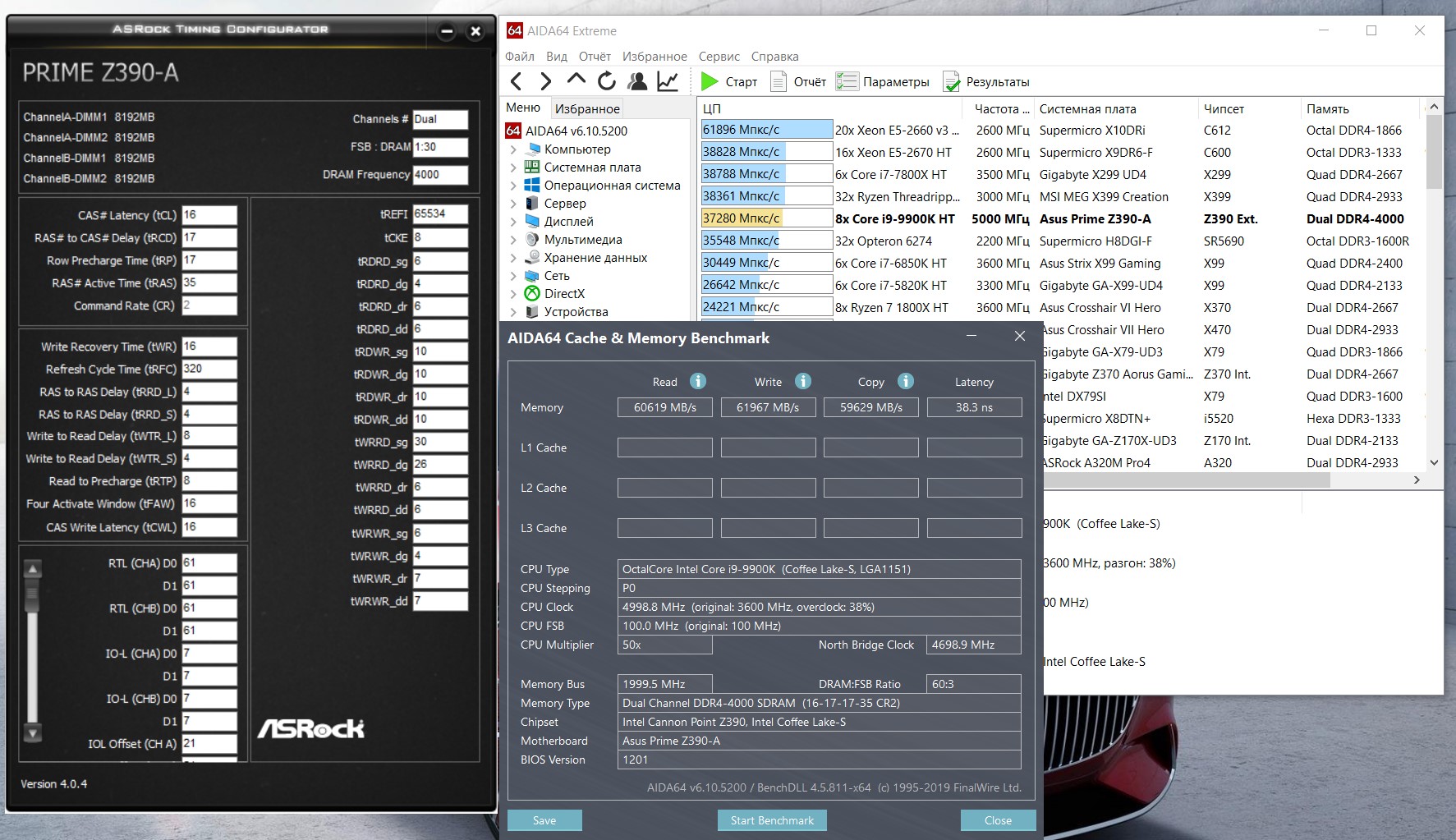Expand the DirectX tree node
Image resolution: width=1456 pixels, height=840 pixels.
(513, 294)
